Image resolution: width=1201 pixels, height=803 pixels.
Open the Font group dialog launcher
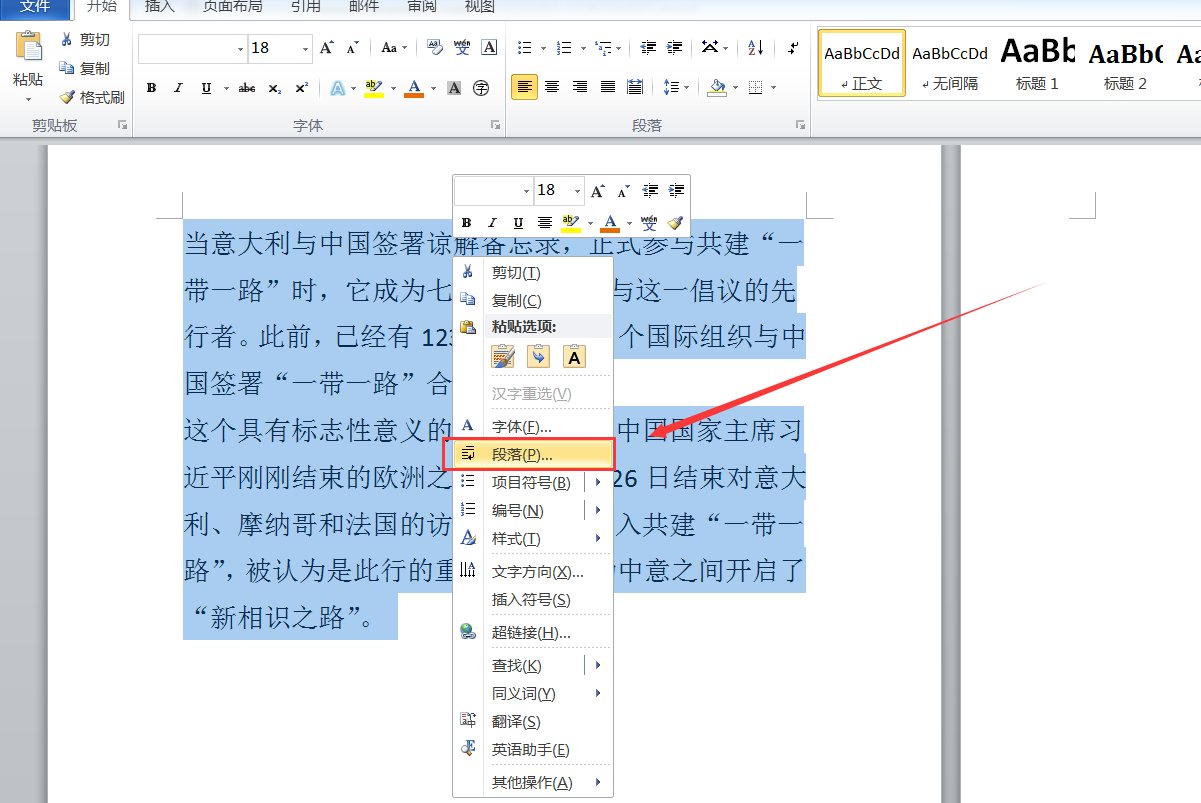point(495,122)
